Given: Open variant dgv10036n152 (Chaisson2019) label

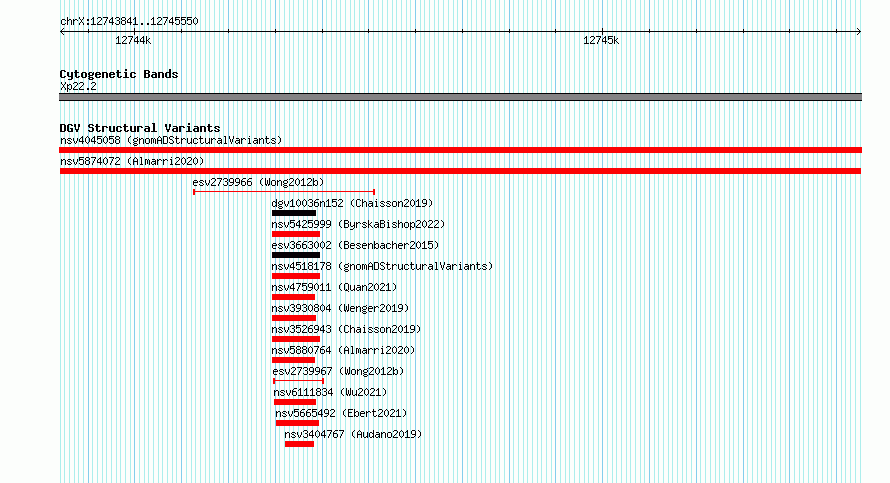Looking at the screenshot, I should (352, 203).
